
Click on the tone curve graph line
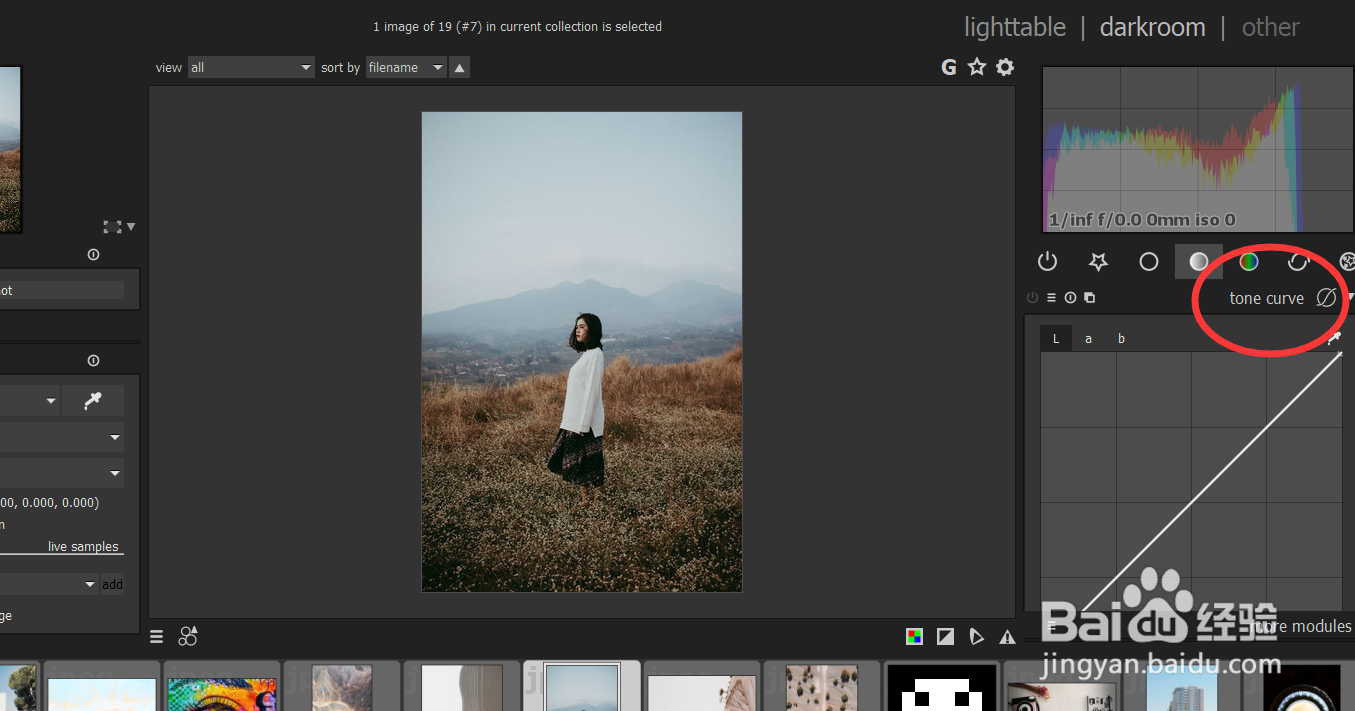pos(1211,482)
